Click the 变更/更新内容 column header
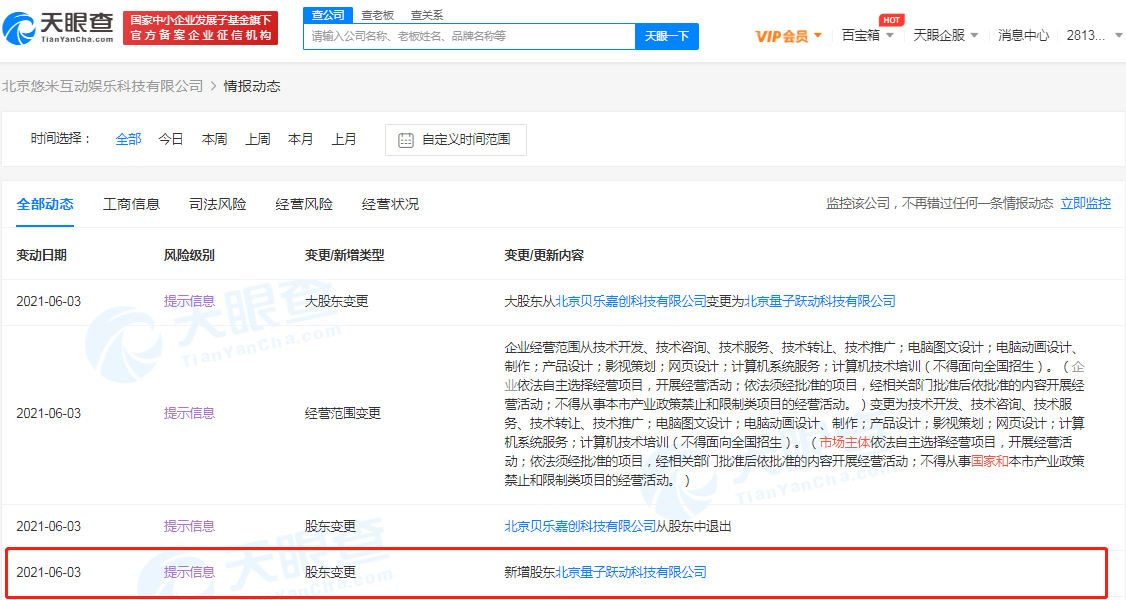Image resolution: width=1126 pixels, height=600 pixels. (x=544, y=256)
